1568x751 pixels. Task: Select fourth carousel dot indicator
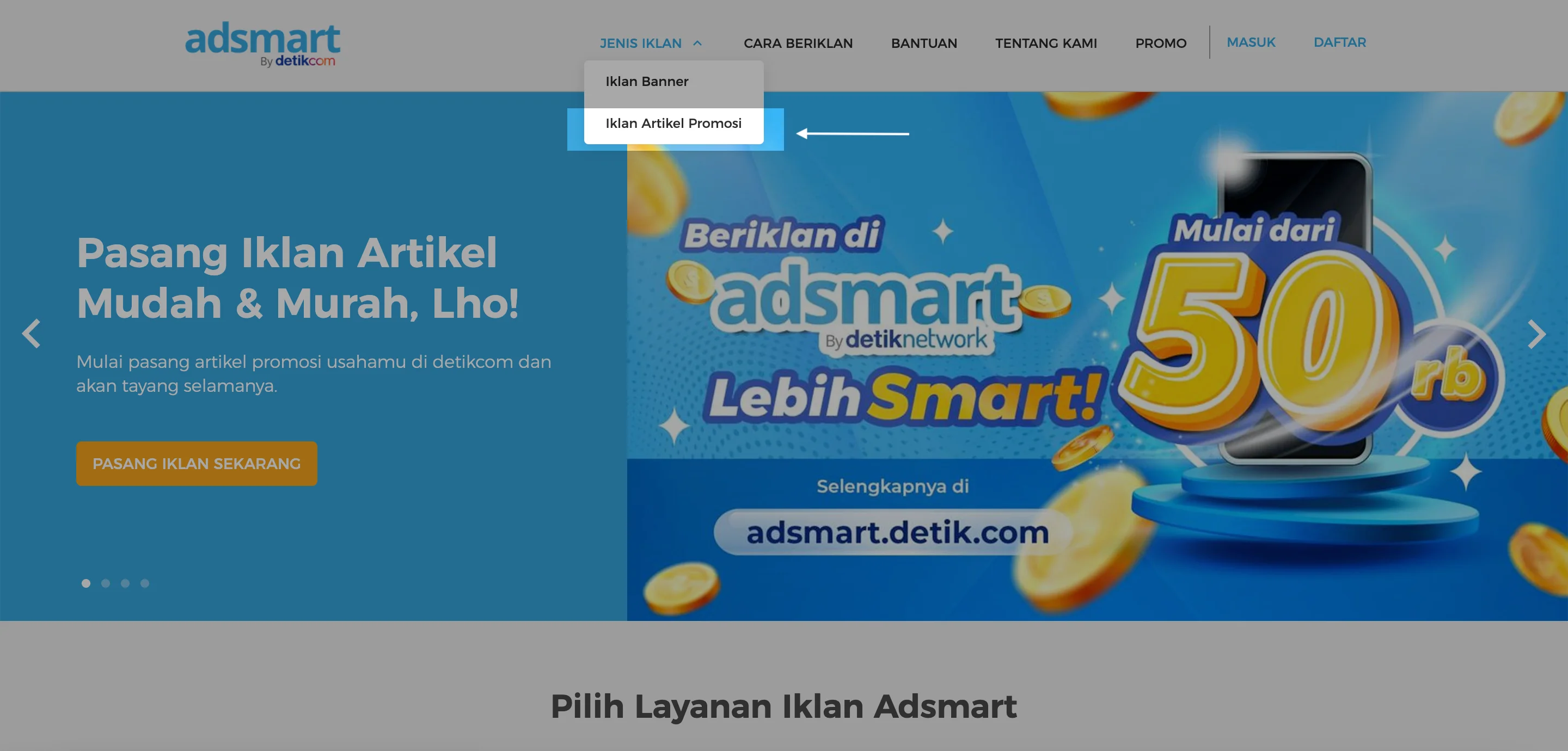(144, 583)
